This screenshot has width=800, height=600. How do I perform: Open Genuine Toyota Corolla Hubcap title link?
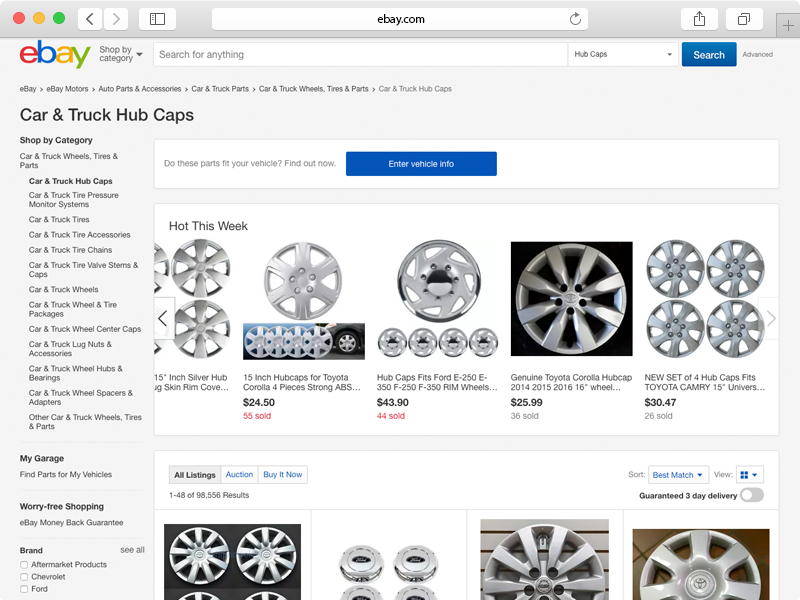click(x=571, y=382)
